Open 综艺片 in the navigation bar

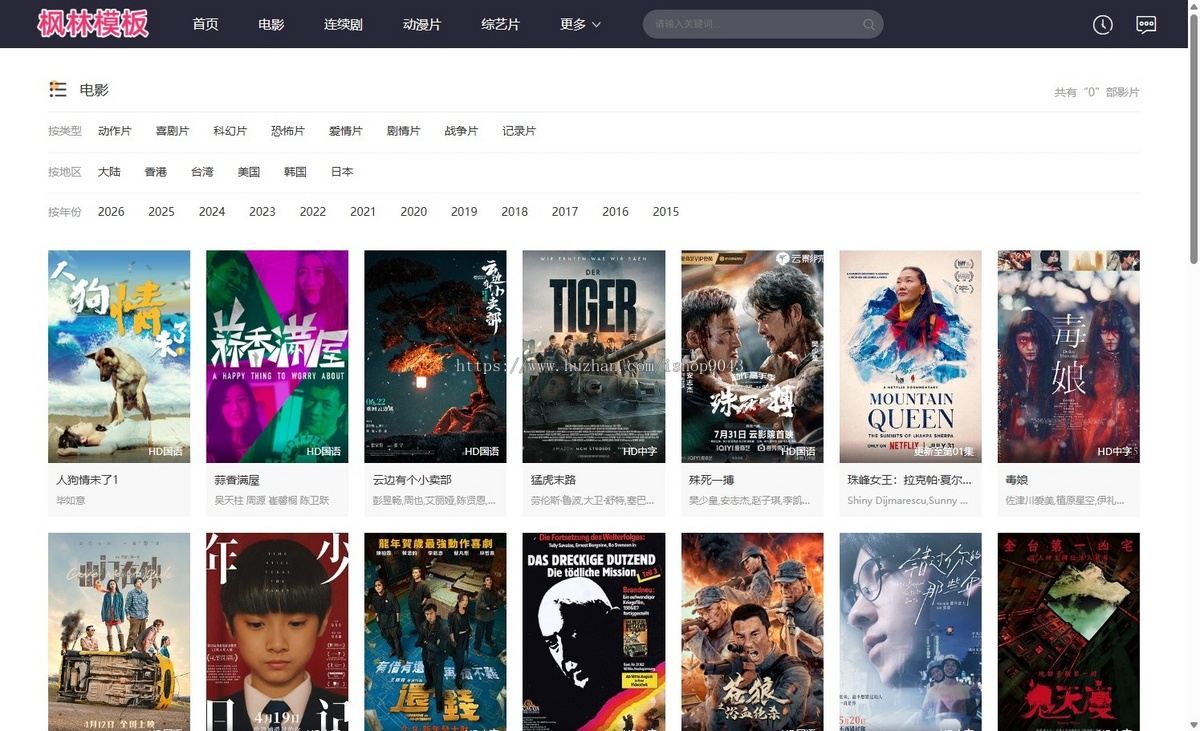click(x=500, y=24)
